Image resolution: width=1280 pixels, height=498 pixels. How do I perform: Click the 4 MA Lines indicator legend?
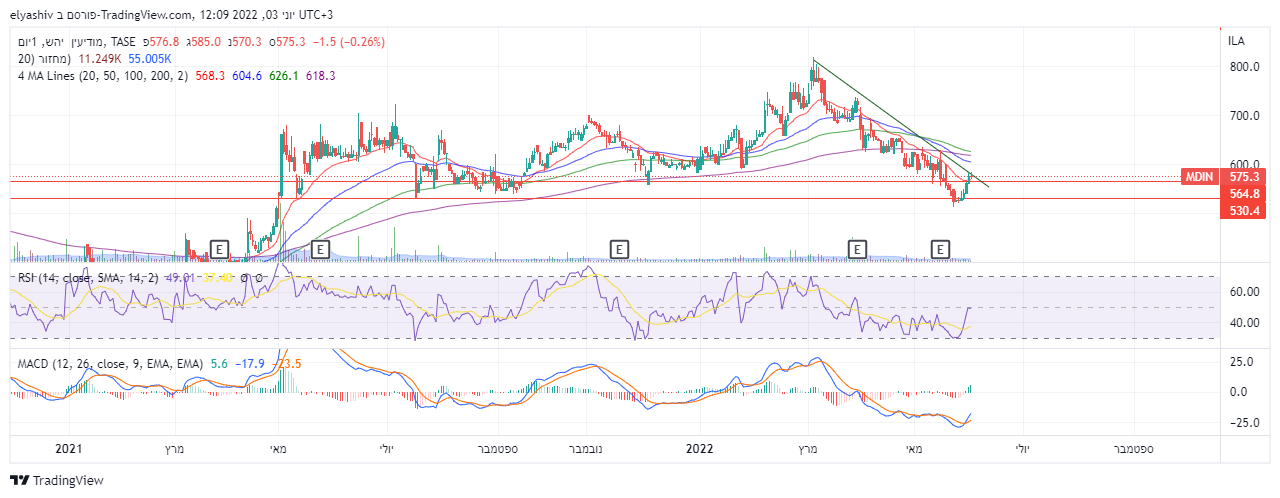(x=103, y=75)
